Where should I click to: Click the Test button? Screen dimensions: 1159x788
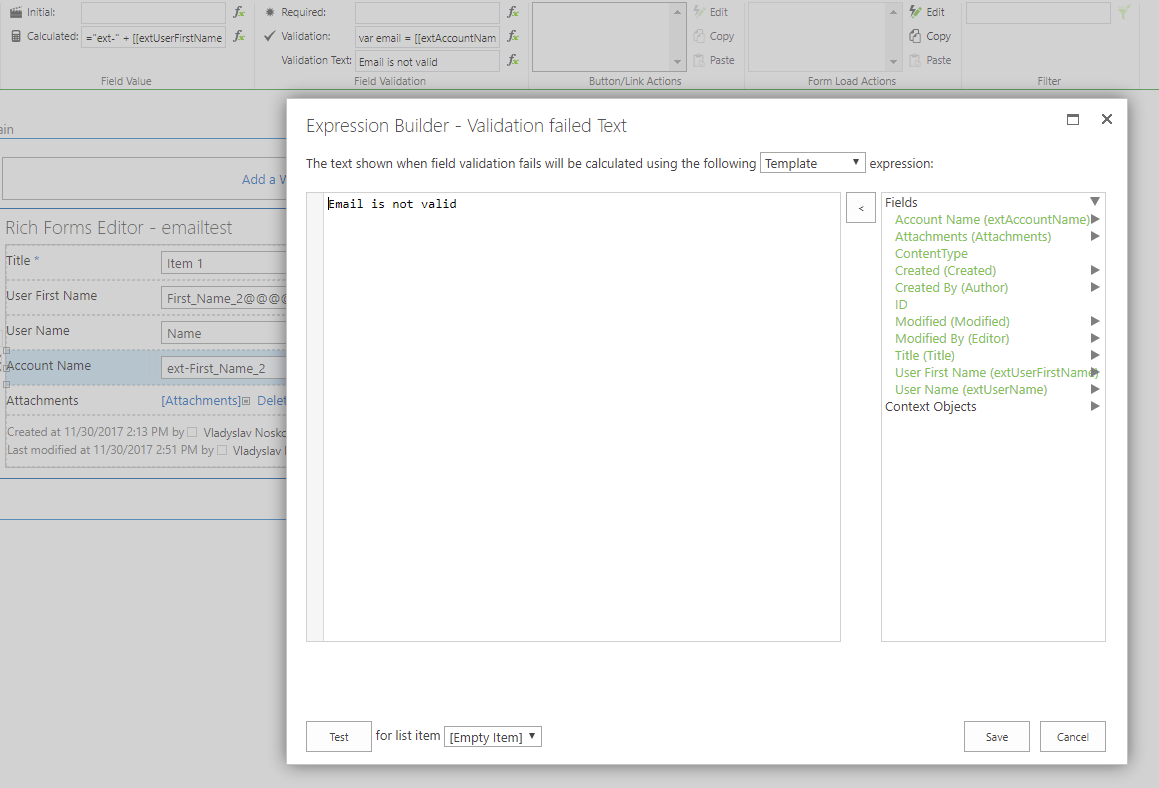click(x=339, y=737)
